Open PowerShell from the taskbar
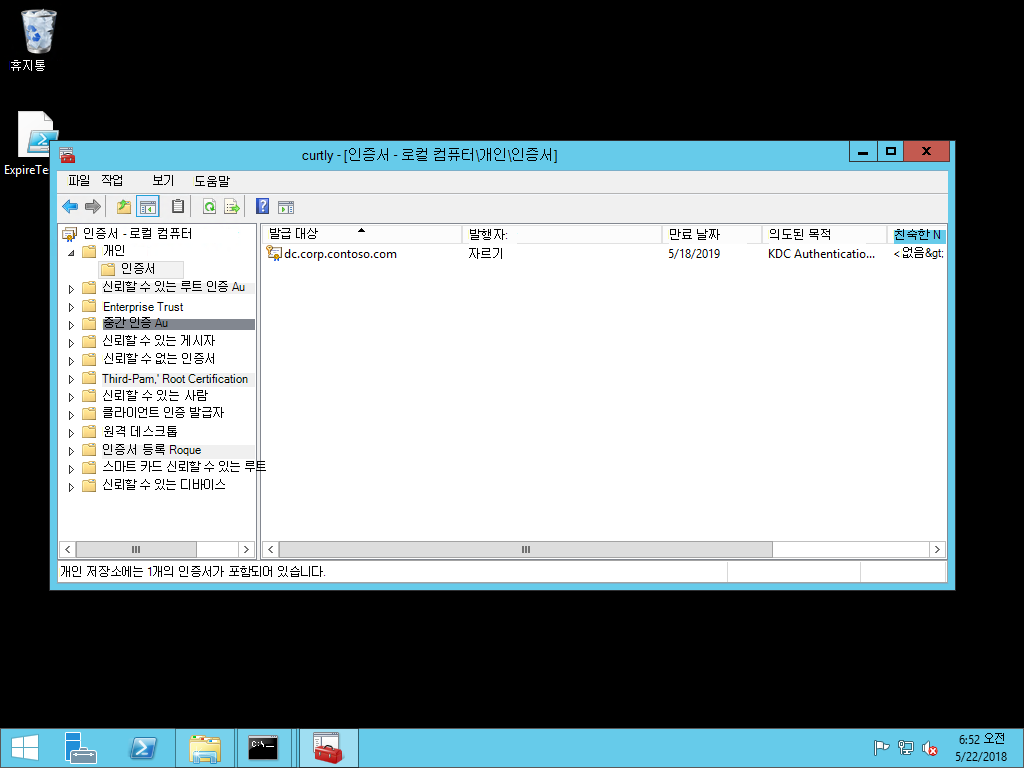 (x=143, y=748)
